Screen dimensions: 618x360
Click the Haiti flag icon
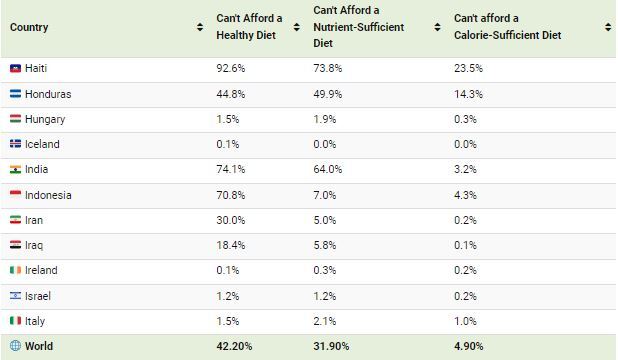click(x=15, y=68)
